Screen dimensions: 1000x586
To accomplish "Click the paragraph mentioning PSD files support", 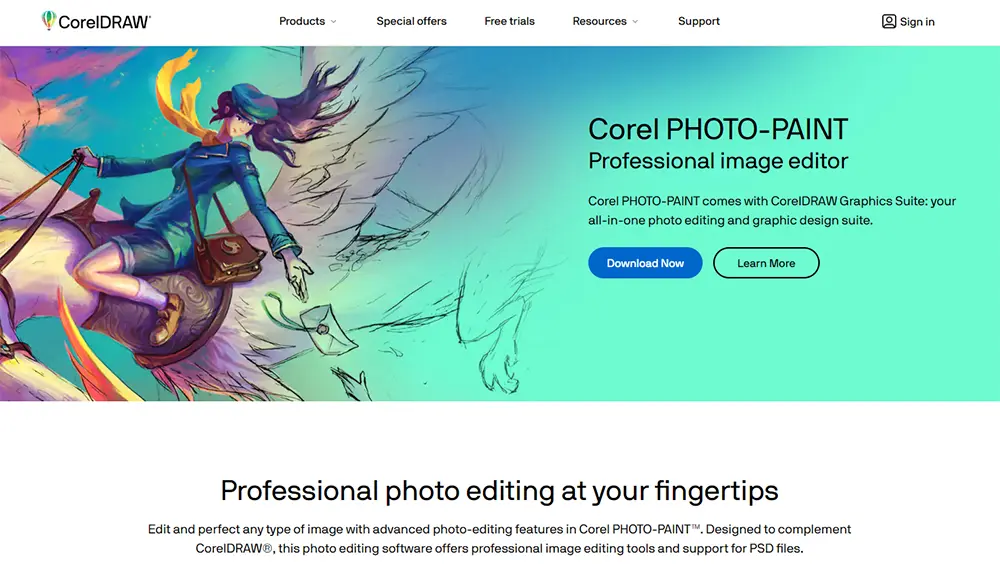I will click(499, 539).
